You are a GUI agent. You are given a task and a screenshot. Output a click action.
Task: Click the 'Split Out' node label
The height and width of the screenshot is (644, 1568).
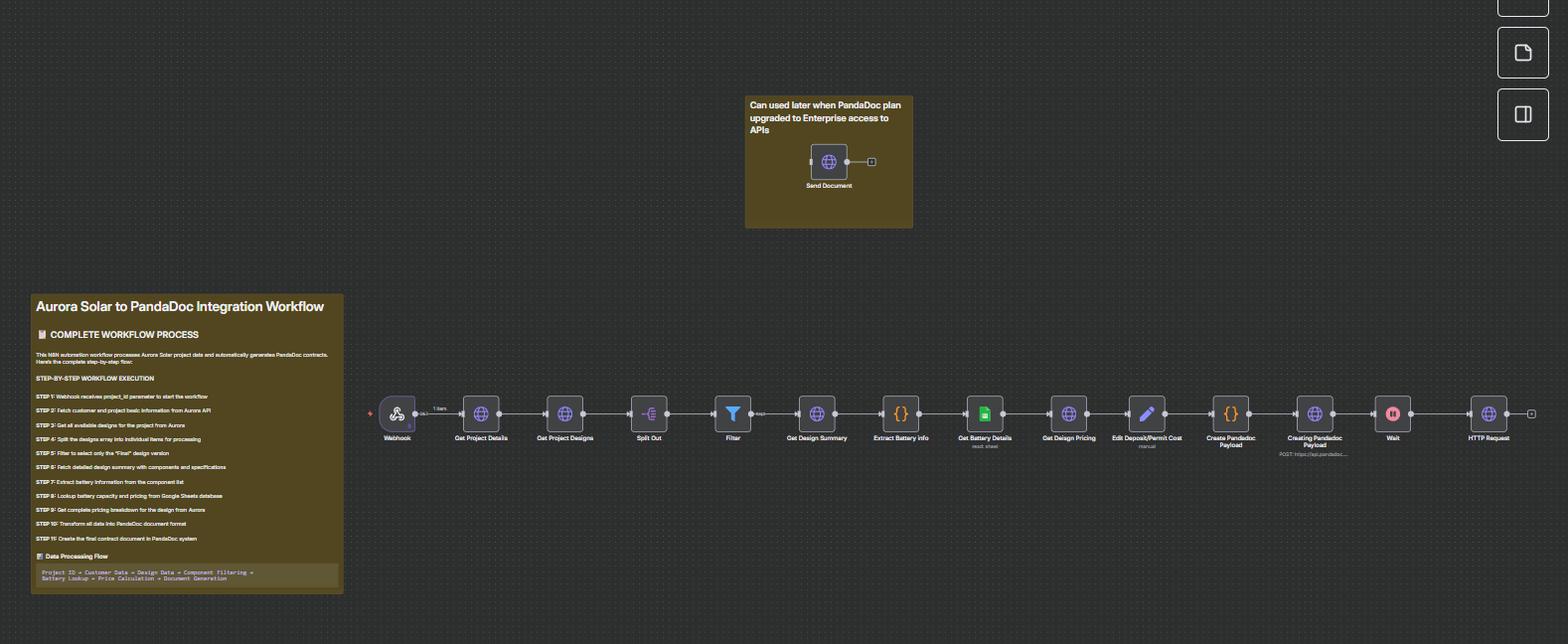coord(649,438)
